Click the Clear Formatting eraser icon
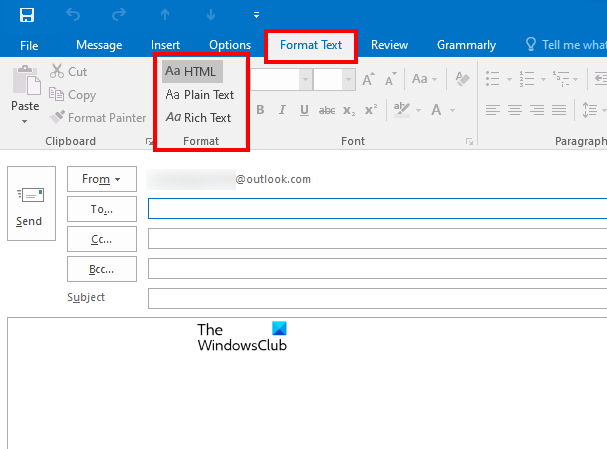Viewport: 607px width, 449px height. point(462,79)
